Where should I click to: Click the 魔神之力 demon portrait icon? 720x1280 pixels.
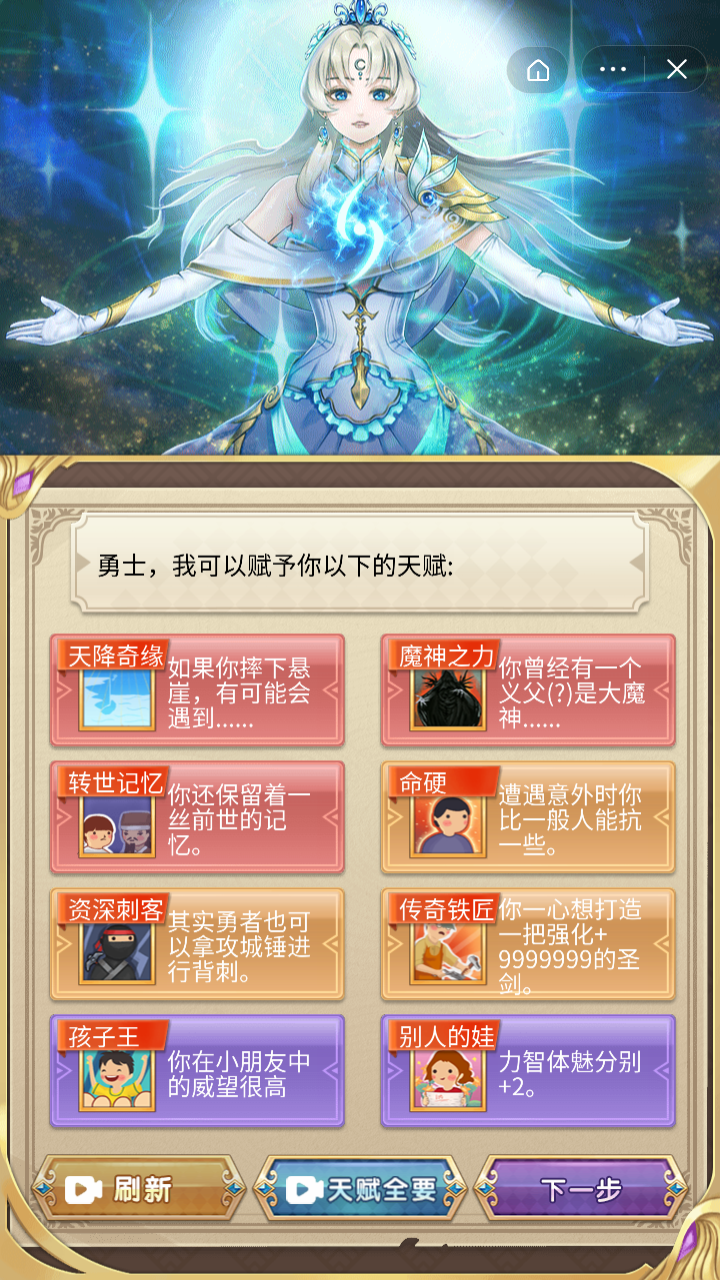pyautogui.click(x=448, y=697)
